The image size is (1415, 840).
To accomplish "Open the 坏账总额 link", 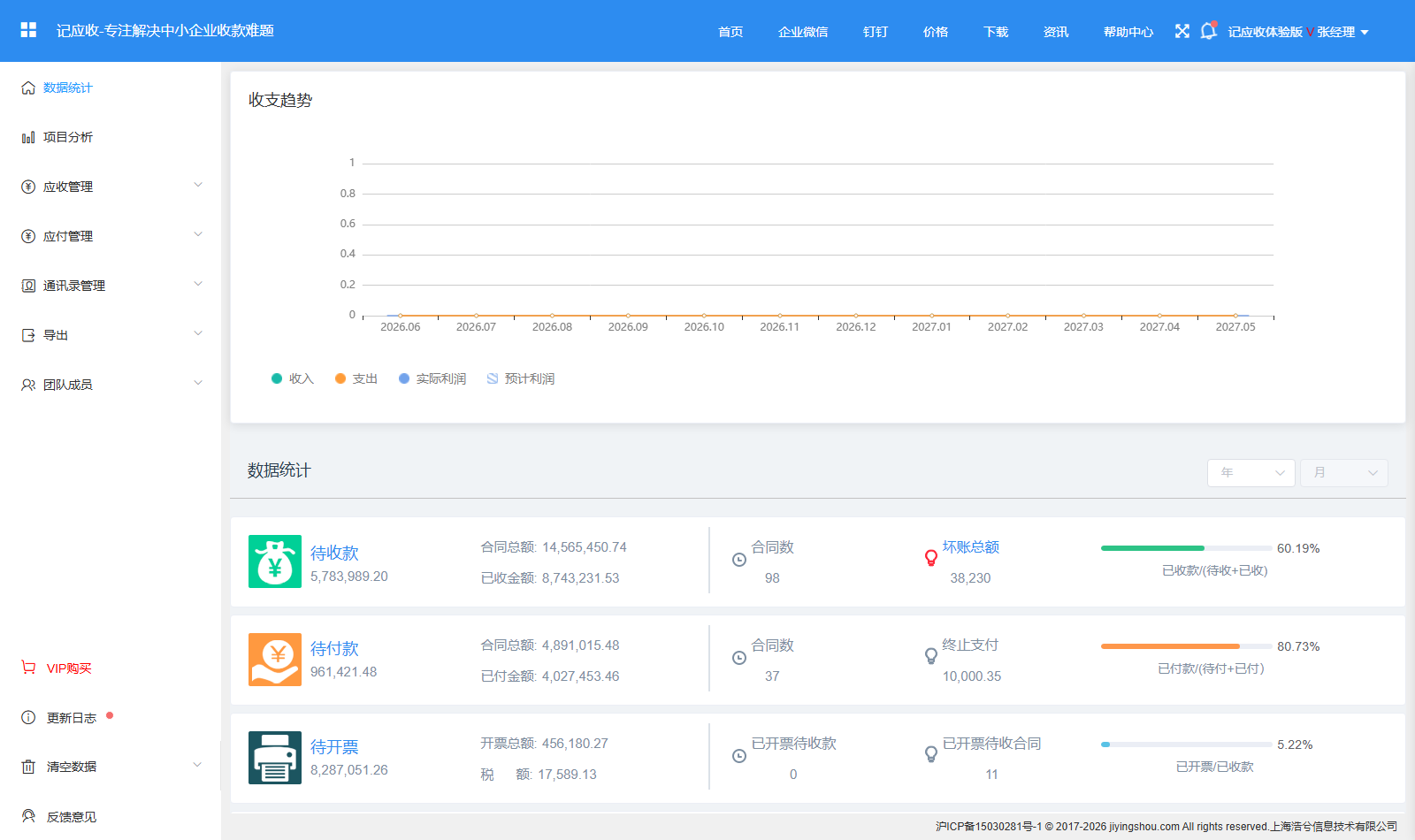I will 971,547.
